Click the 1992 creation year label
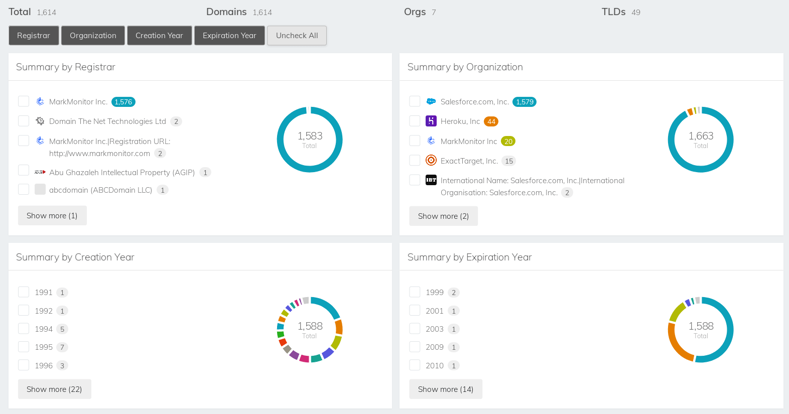Image resolution: width=789 pixels, height=414 pixels. [44, 311]
